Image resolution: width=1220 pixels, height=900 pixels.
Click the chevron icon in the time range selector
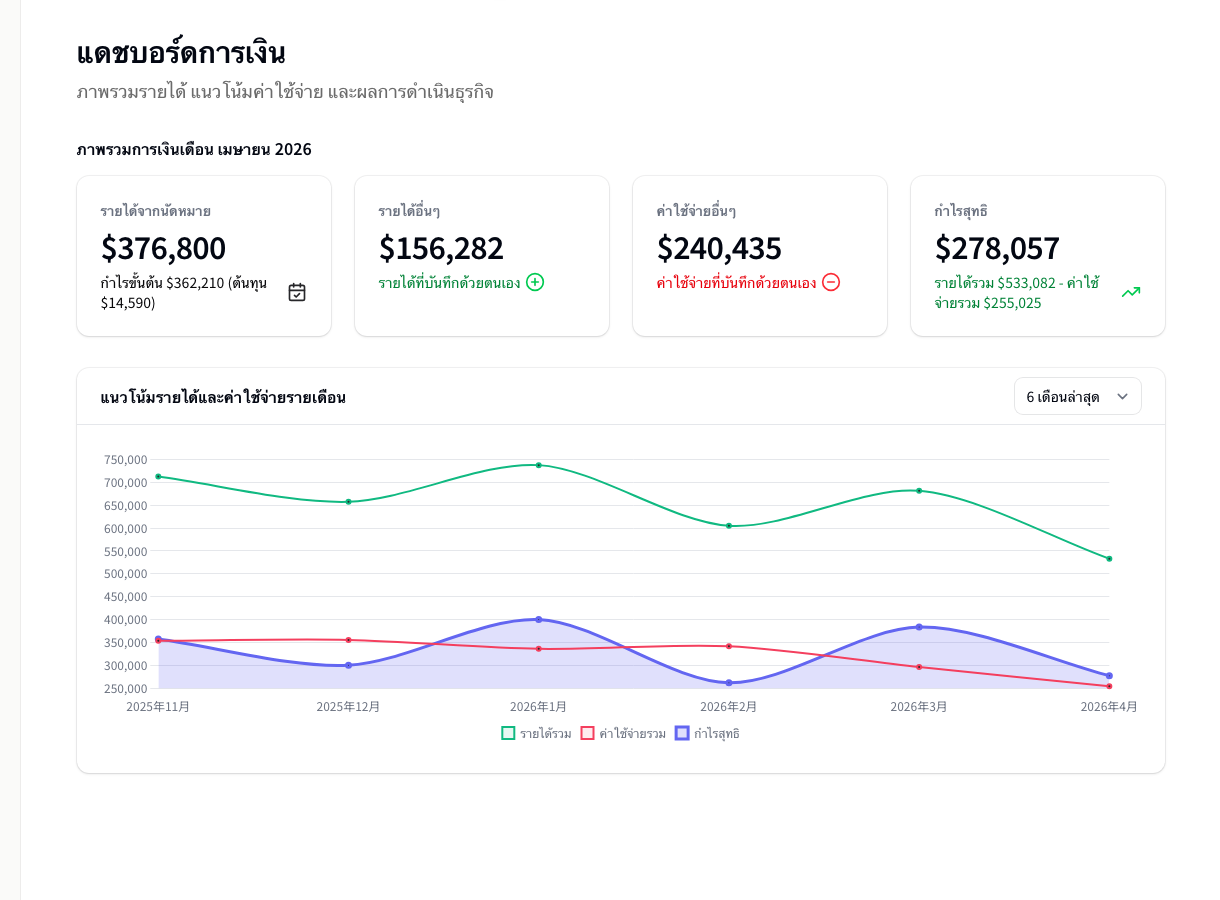[x=1123, y=396]
